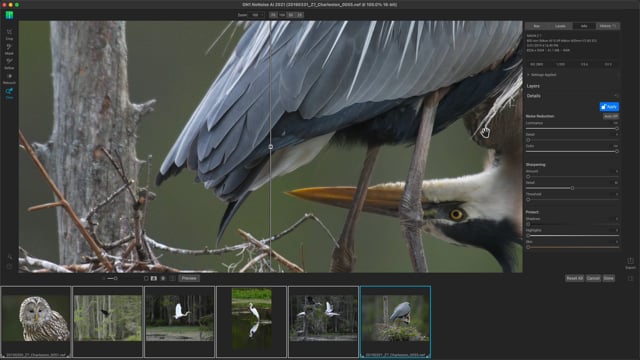Click the Luminance value field
Viewport: 640px width, 360px height.
click(615, 123)
